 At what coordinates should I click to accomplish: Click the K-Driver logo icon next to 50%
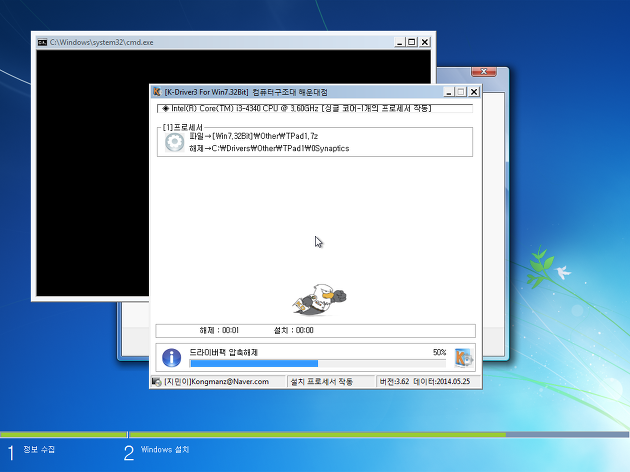[x=463, y=358]
